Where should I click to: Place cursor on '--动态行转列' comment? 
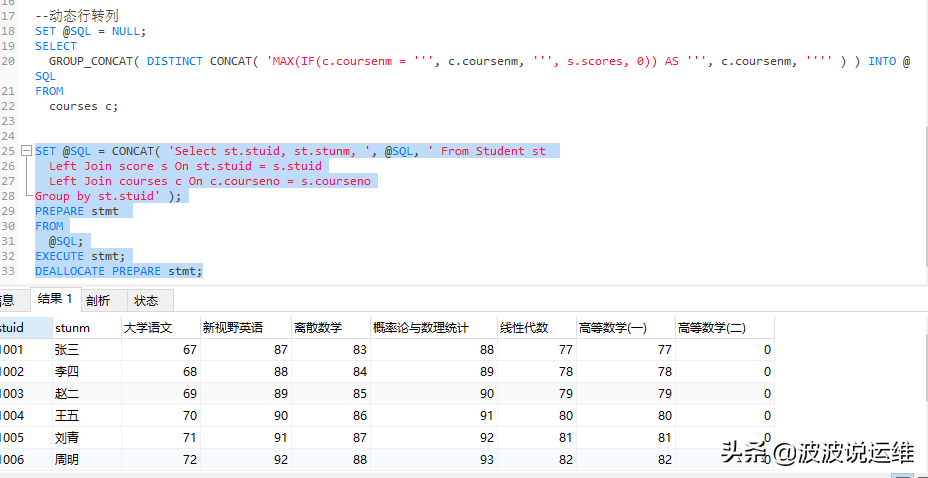(x=77, y=17)
